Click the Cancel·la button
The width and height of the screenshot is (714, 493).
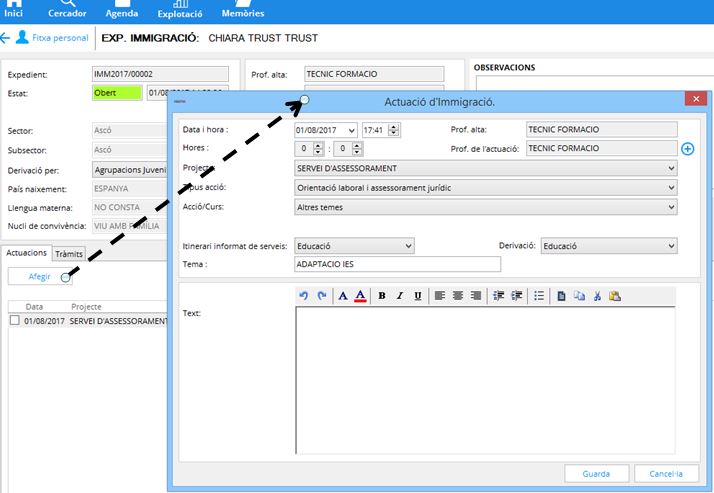click(666, 473)
